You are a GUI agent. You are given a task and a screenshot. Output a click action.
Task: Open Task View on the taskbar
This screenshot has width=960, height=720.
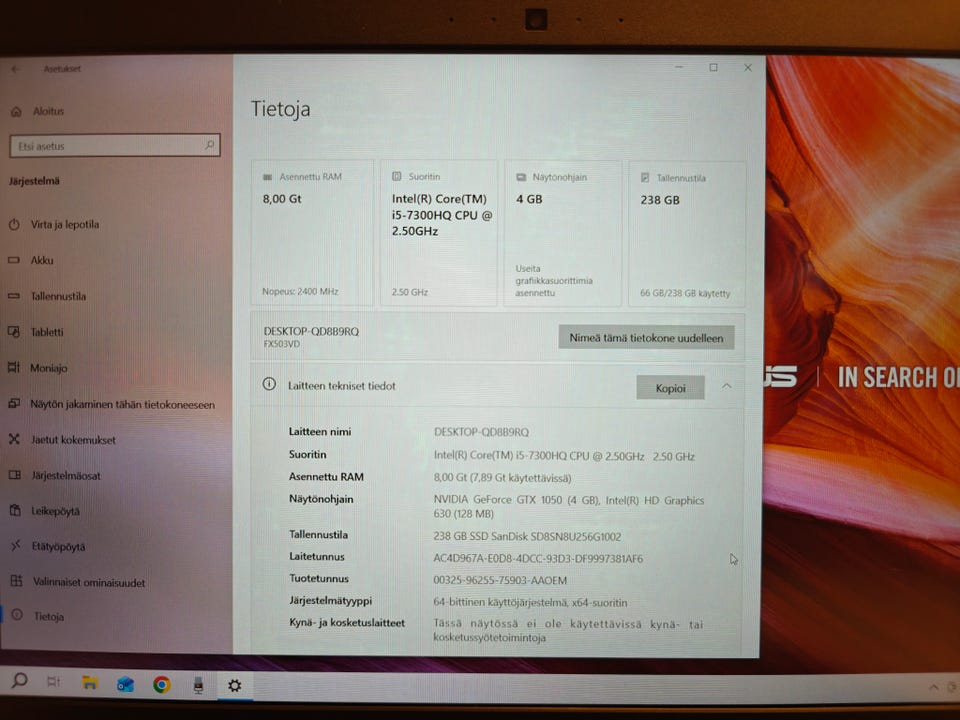coord(54,681)
